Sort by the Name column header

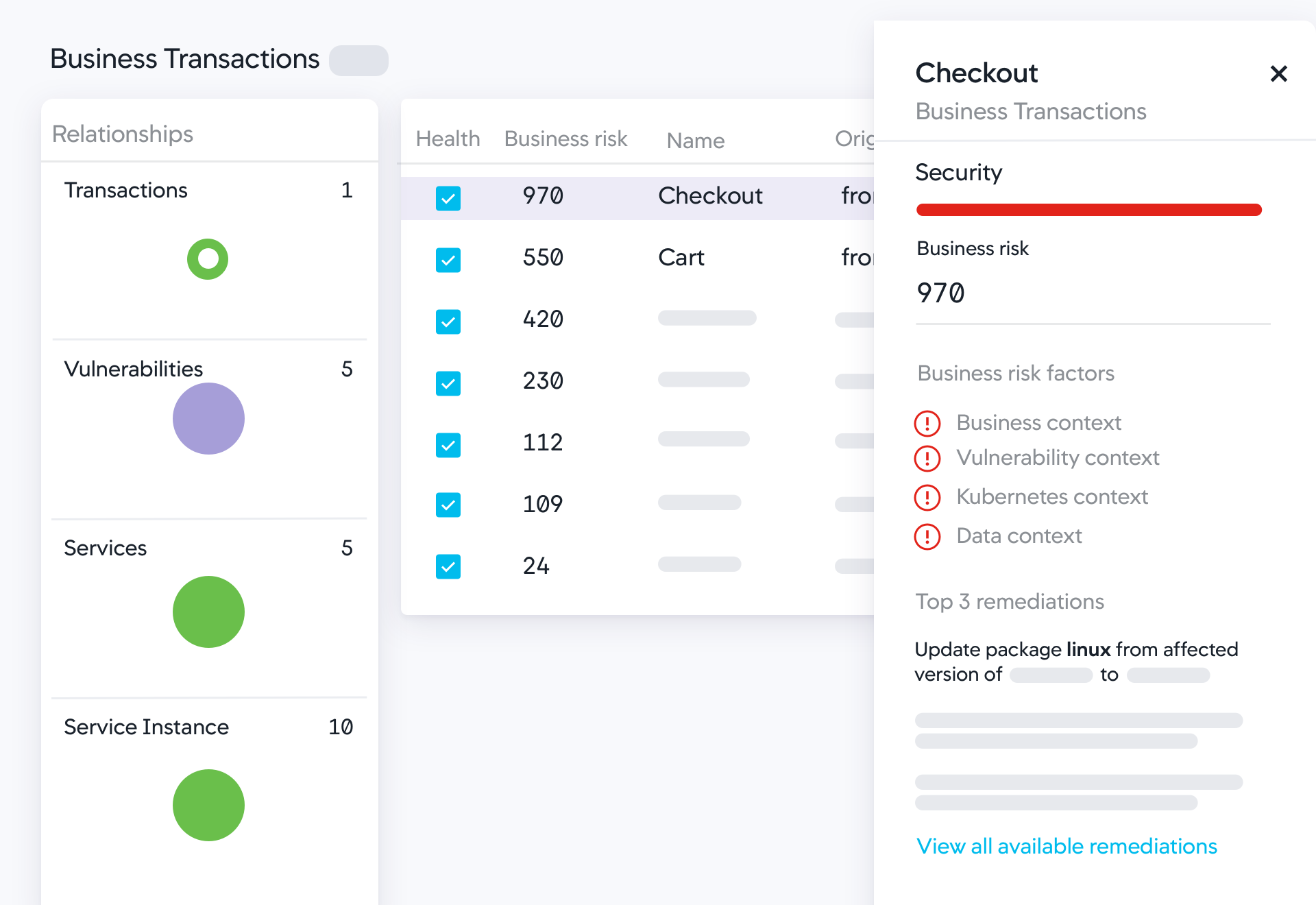[x=695, y=141]
